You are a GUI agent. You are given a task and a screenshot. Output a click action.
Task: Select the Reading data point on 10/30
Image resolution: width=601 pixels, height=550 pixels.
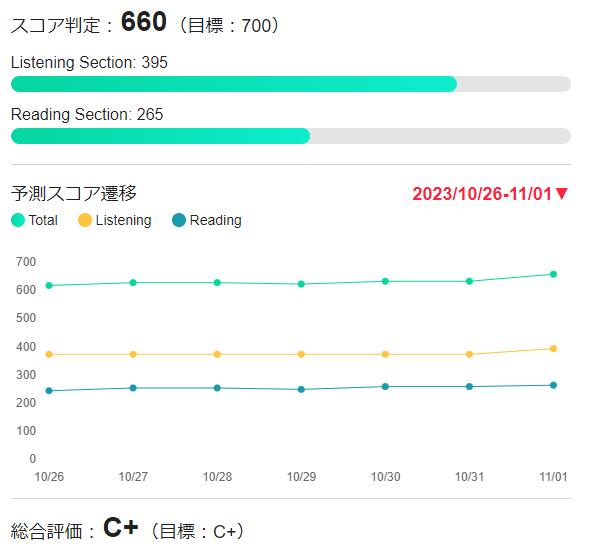click(x=385, y=387)
